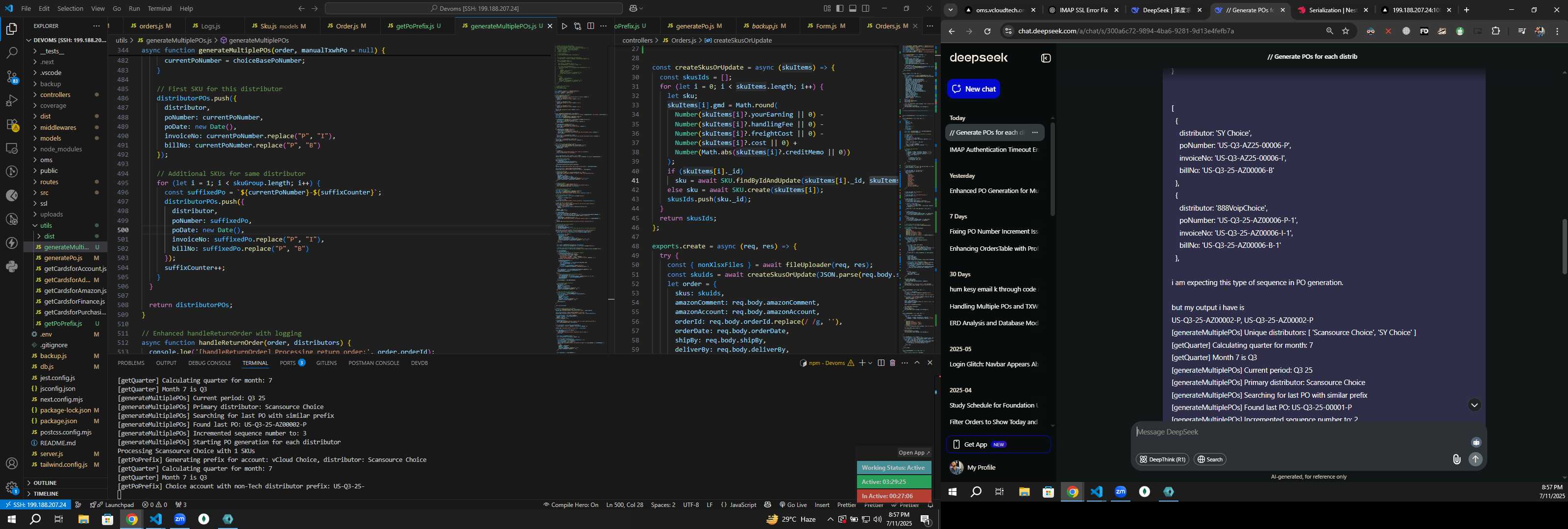Bookmark this page with the star icon

tap(1346, 31)
